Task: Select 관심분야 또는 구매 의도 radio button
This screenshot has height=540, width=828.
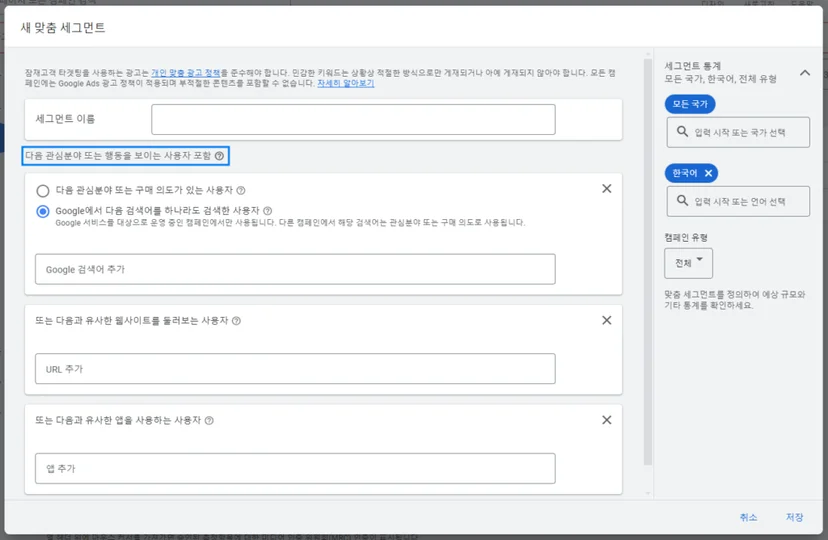Action: (x=43, y=191)
